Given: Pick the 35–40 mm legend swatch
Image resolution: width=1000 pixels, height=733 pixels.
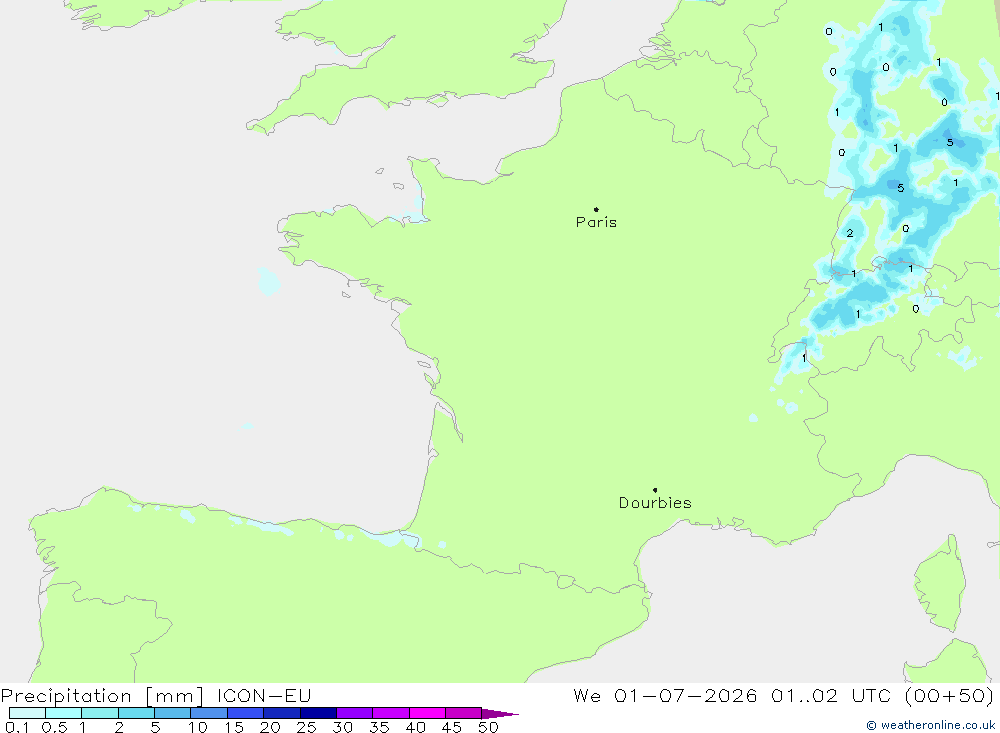Looking at the screenshot, I should 390,713.
